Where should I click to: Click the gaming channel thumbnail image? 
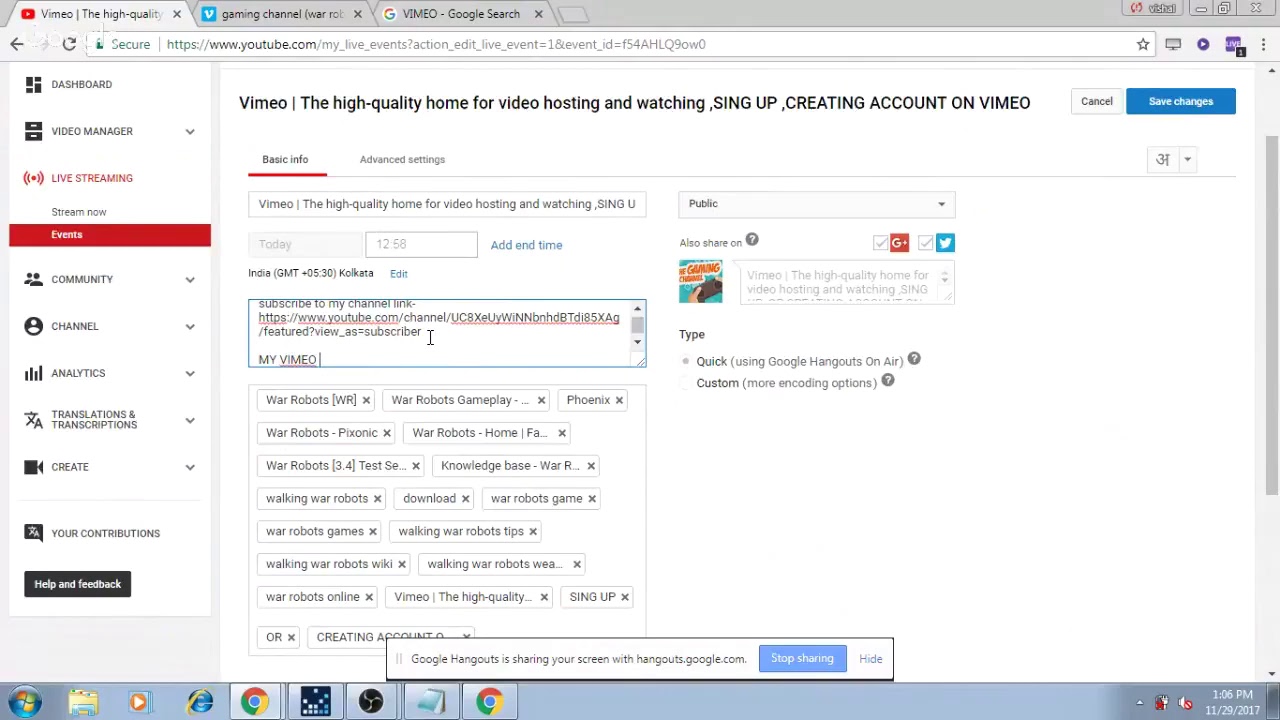700,281
